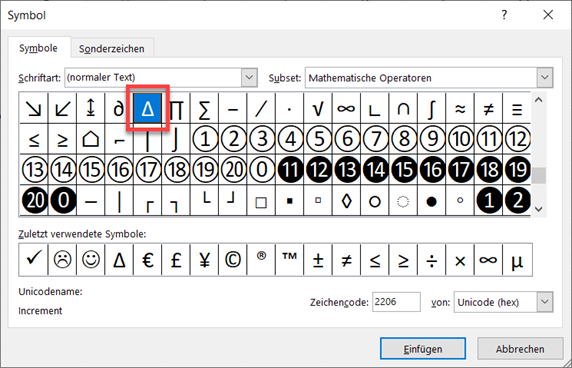Click the symbol grid scroll-up arrow
The height and width of the screenshot is (368, 572).
pos(538,100)
